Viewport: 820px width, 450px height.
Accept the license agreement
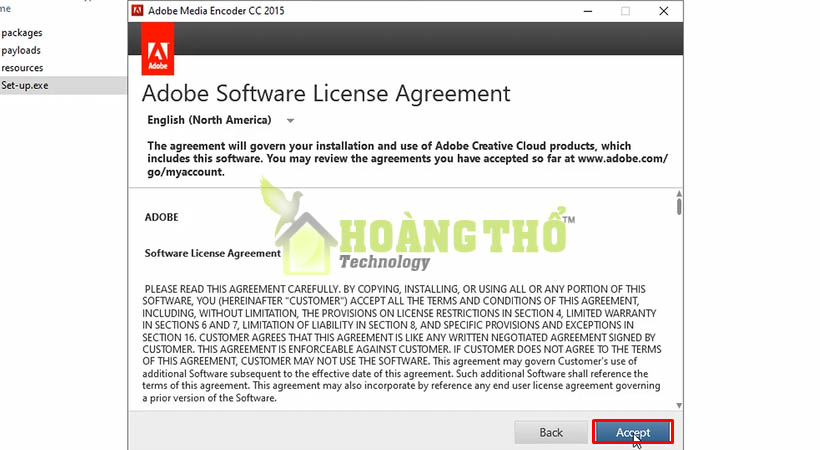[x=632, y=432]
